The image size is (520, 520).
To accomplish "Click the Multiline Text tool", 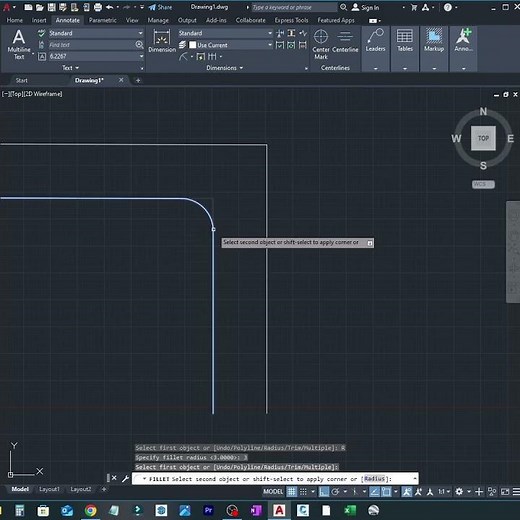I will [x=19, y=44].
